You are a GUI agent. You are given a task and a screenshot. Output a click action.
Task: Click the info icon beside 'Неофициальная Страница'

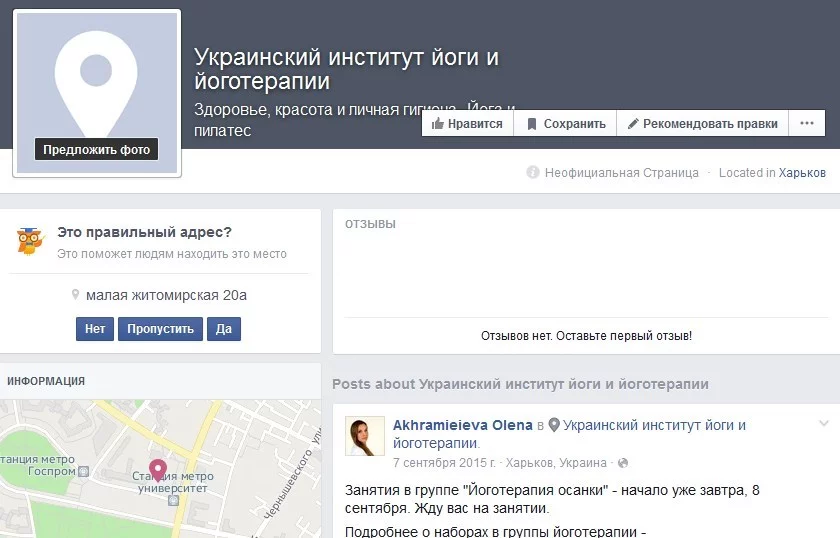pos(532,172)
